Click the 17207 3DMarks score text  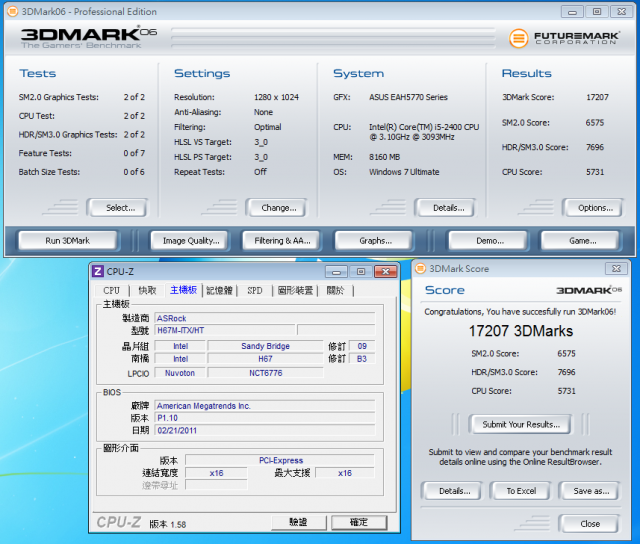pos(520,331)
